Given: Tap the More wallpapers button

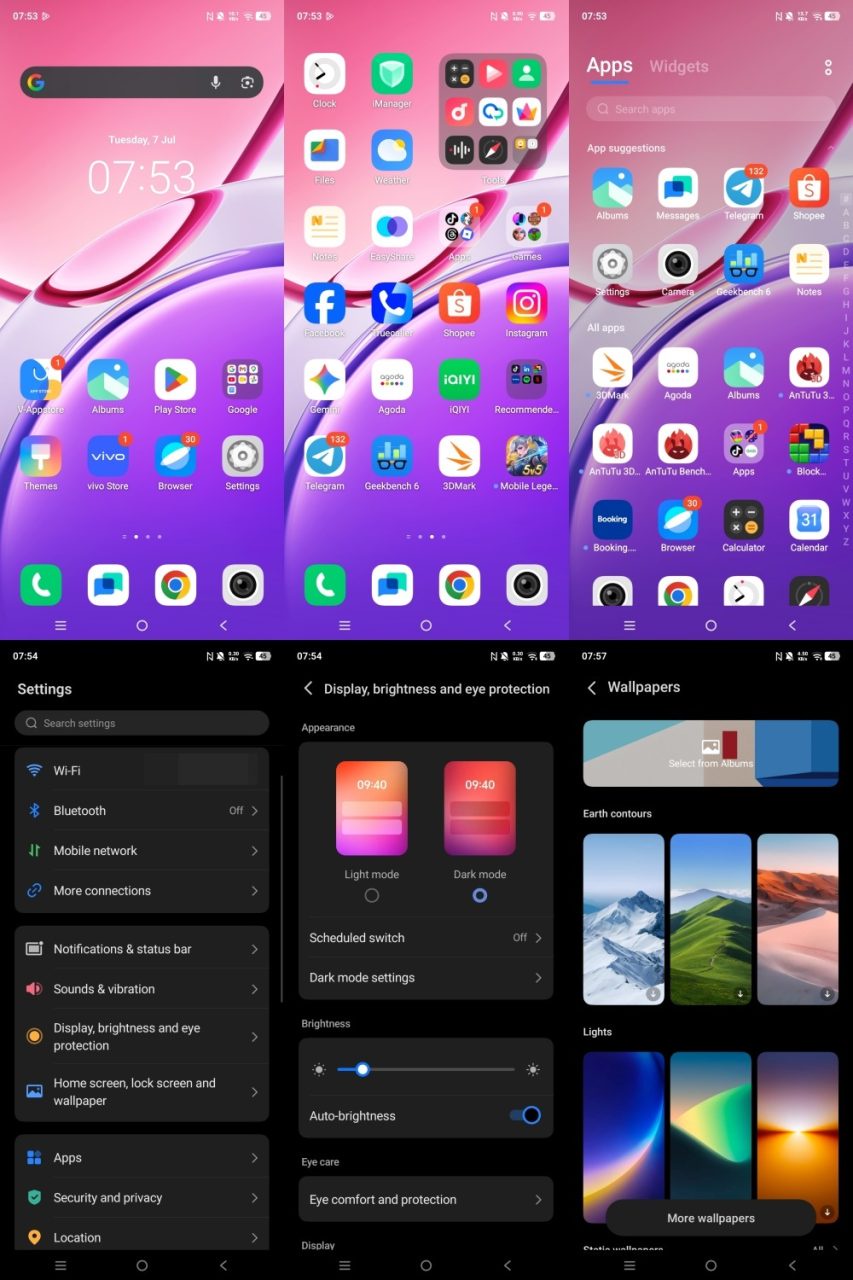Looking at the screenshot, I should [711, 1218].
